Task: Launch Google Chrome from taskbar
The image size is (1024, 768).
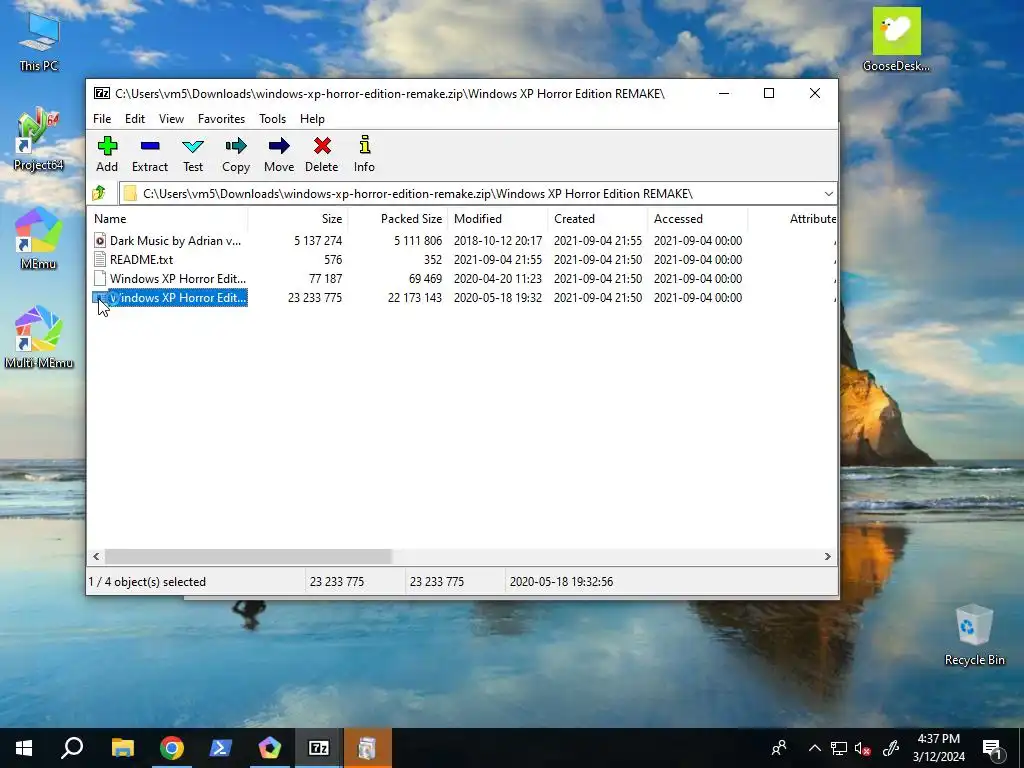Action: pos(172,748)
